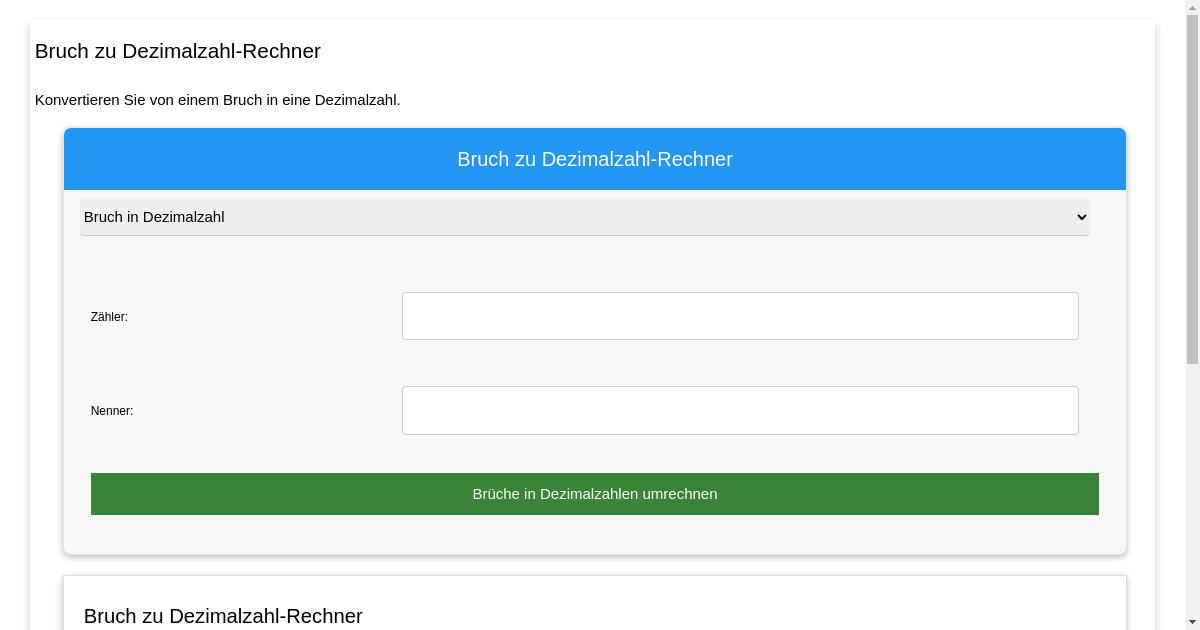
Task: Click the green conversion button
Action: coord(595,494)
